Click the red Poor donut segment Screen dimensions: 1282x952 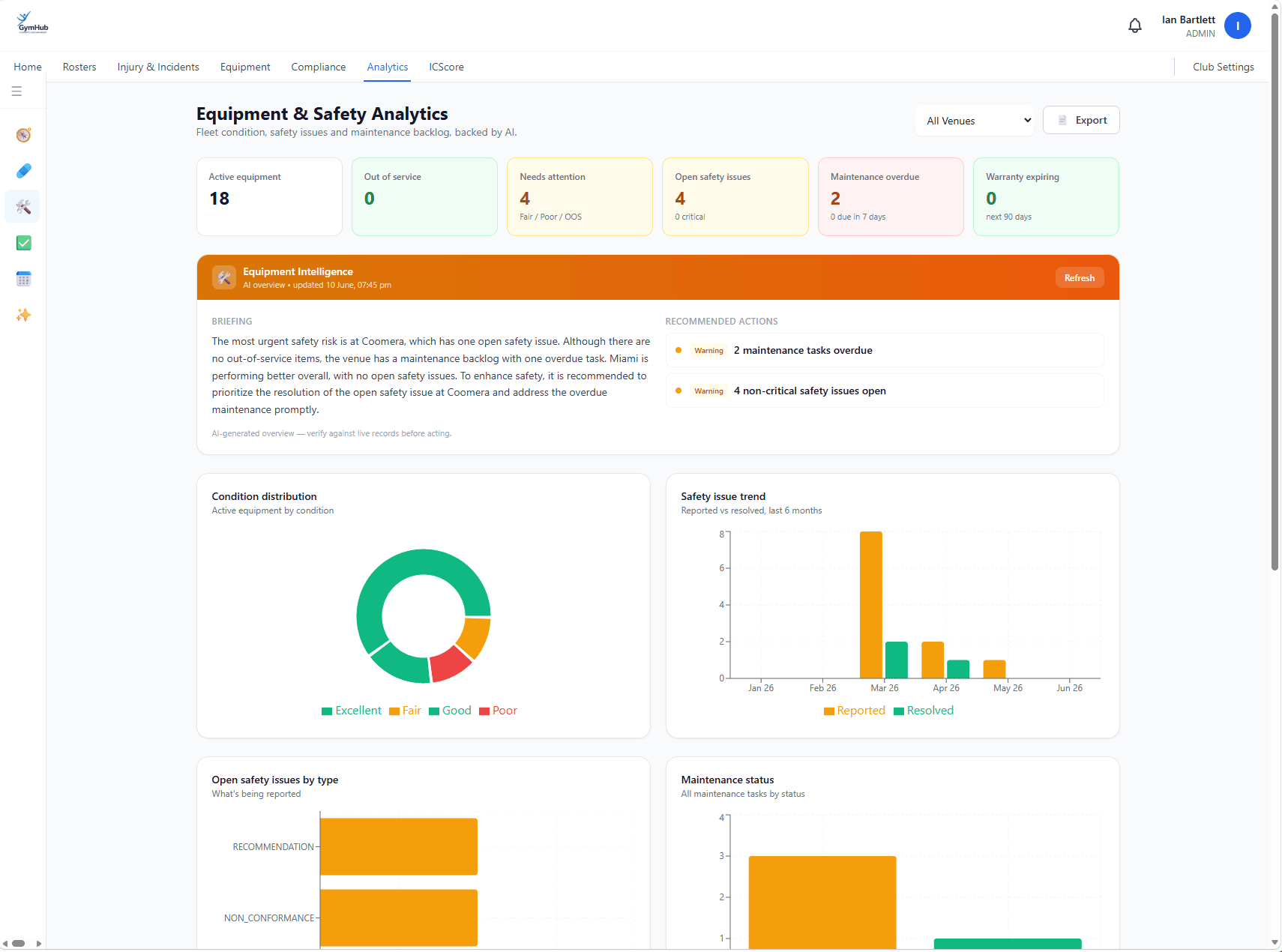450,664
